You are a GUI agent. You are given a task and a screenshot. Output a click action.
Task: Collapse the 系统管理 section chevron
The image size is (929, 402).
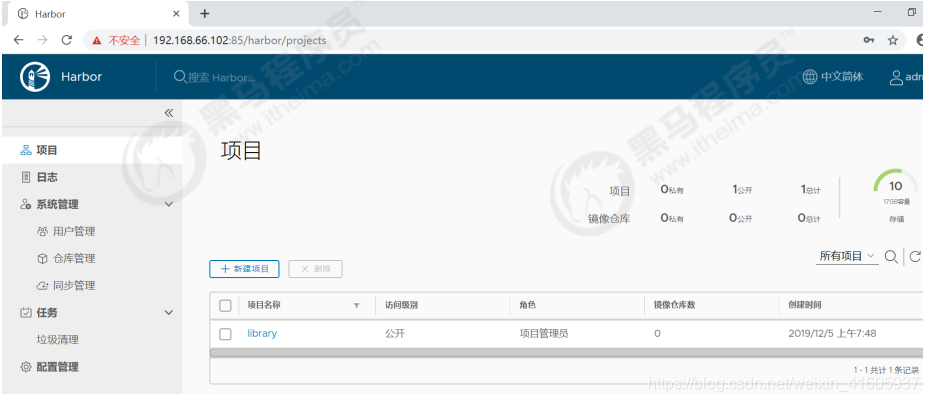169,204
